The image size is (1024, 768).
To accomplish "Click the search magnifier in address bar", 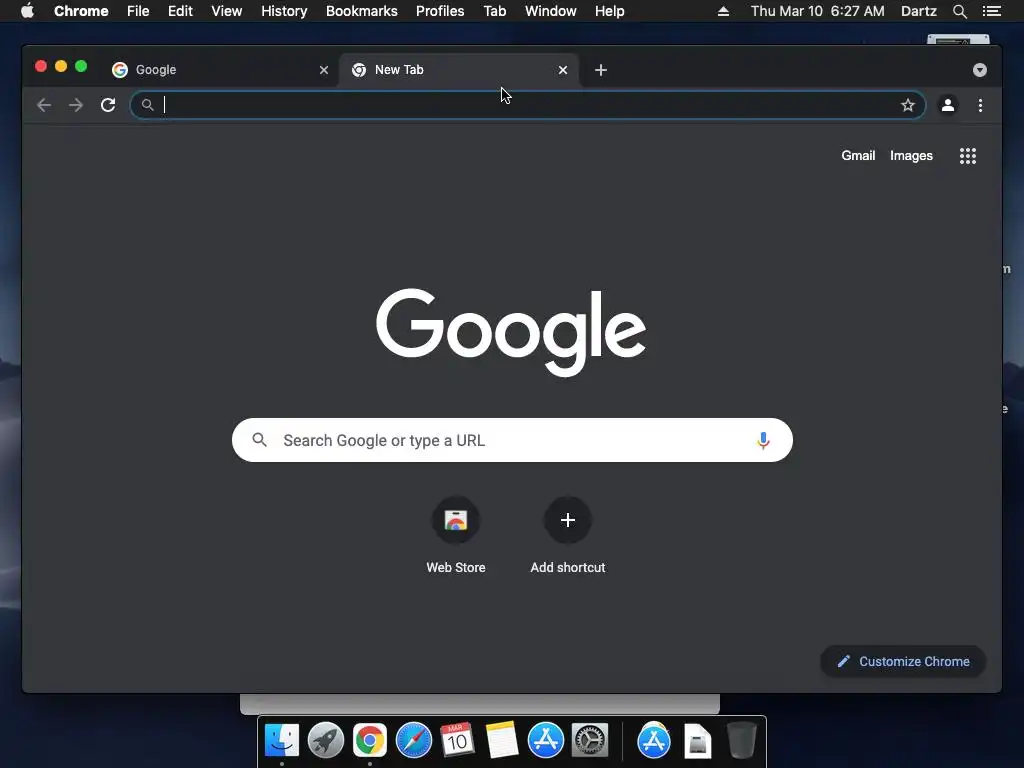I will [148, 104].
